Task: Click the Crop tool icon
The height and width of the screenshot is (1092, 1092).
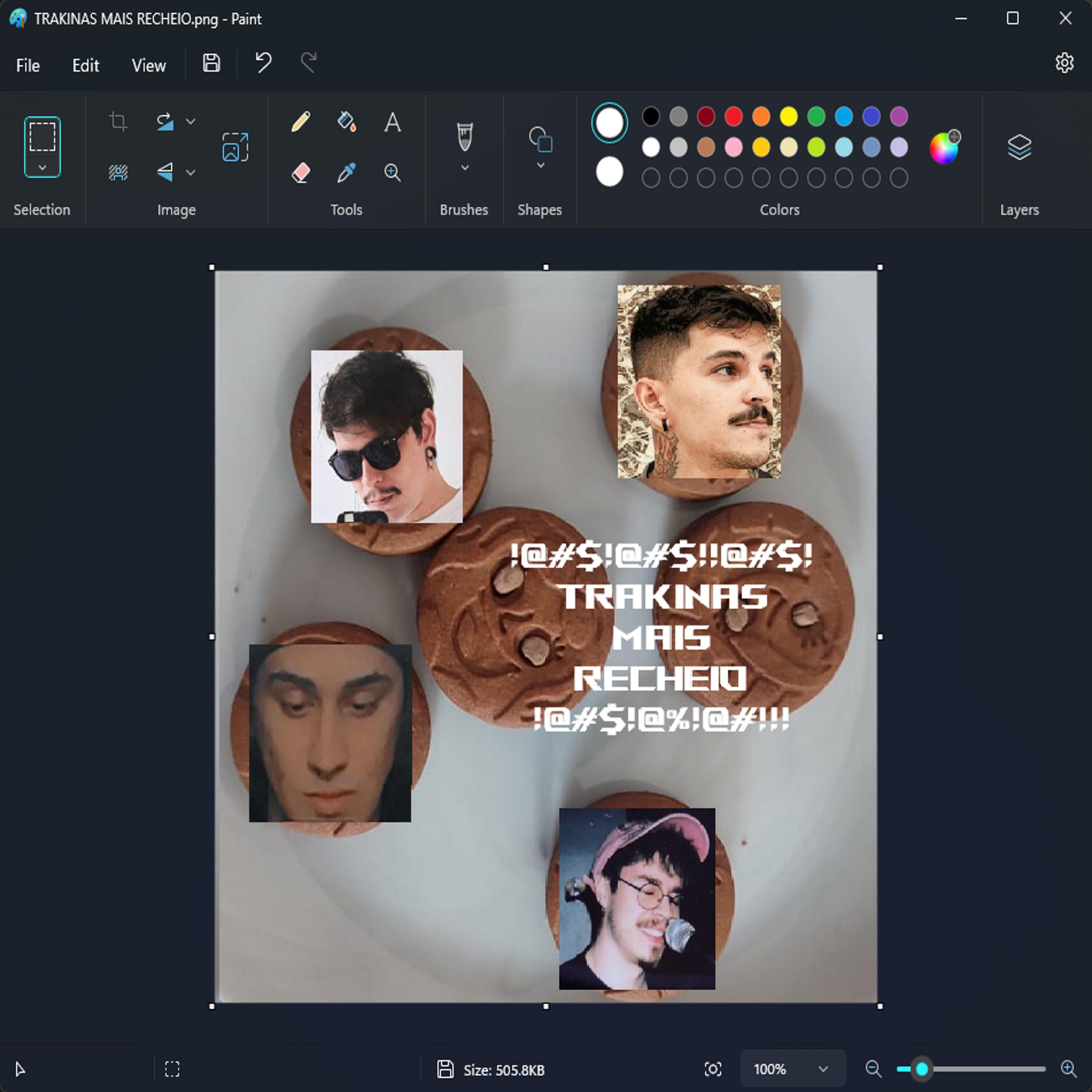Action: 118,122
